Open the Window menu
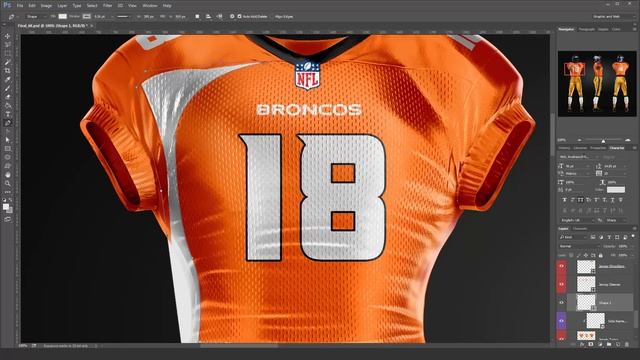This screenshot has height=360, width=640. [x=150, y=6]
